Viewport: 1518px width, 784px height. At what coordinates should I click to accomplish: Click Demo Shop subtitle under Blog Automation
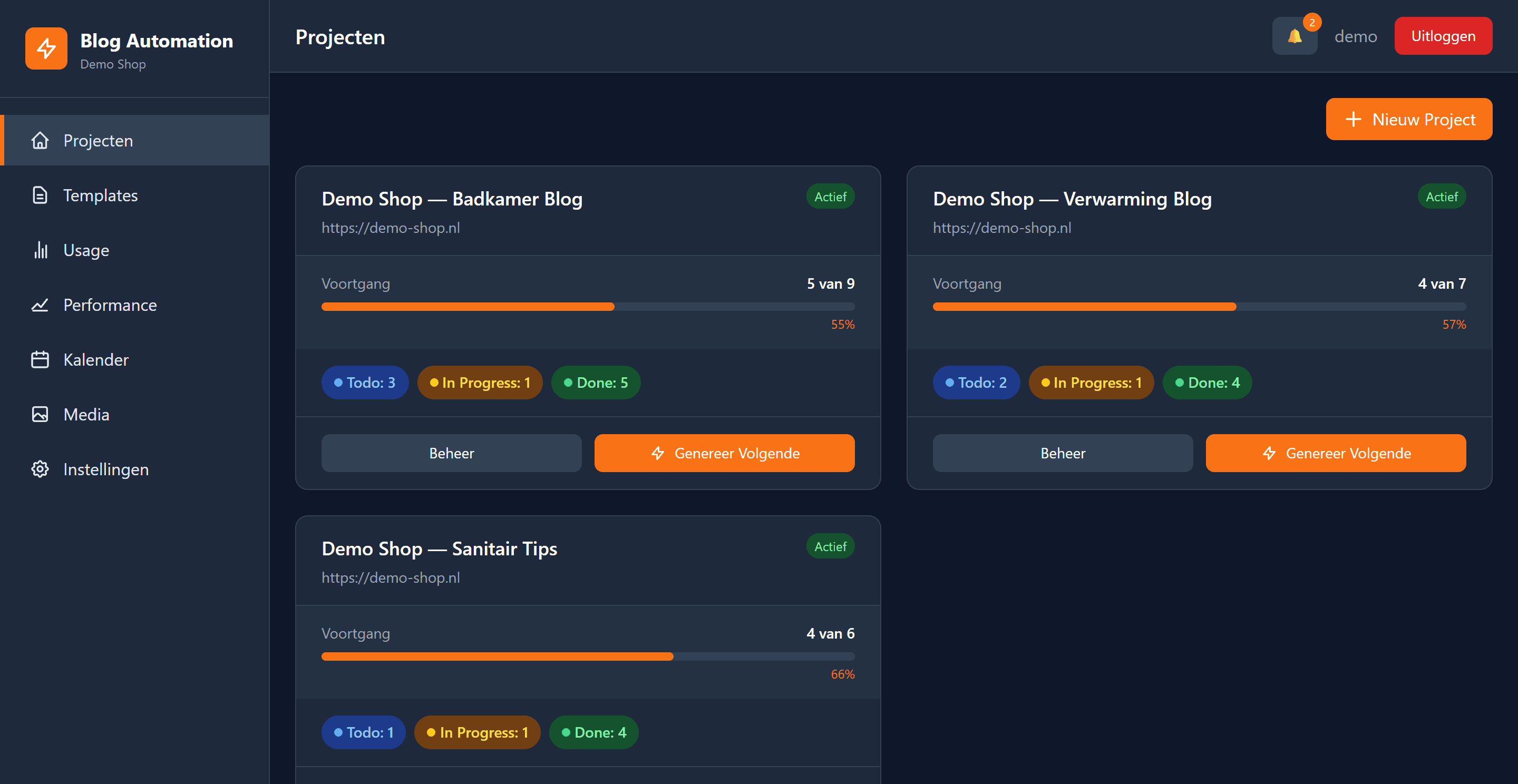pyautogui.click(x=113, y=64)
